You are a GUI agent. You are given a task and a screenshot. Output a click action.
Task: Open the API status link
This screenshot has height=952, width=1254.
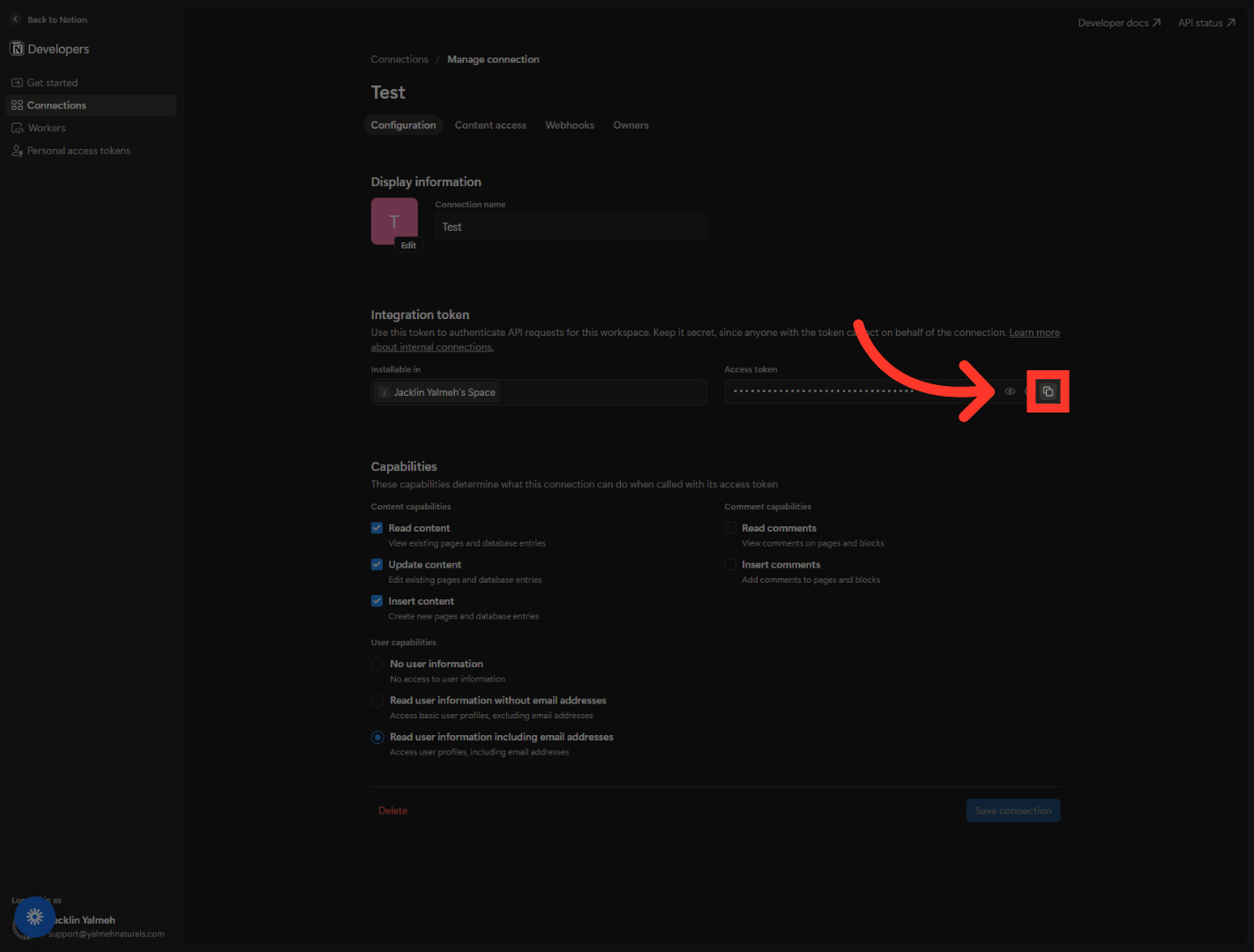point(1206,23)
